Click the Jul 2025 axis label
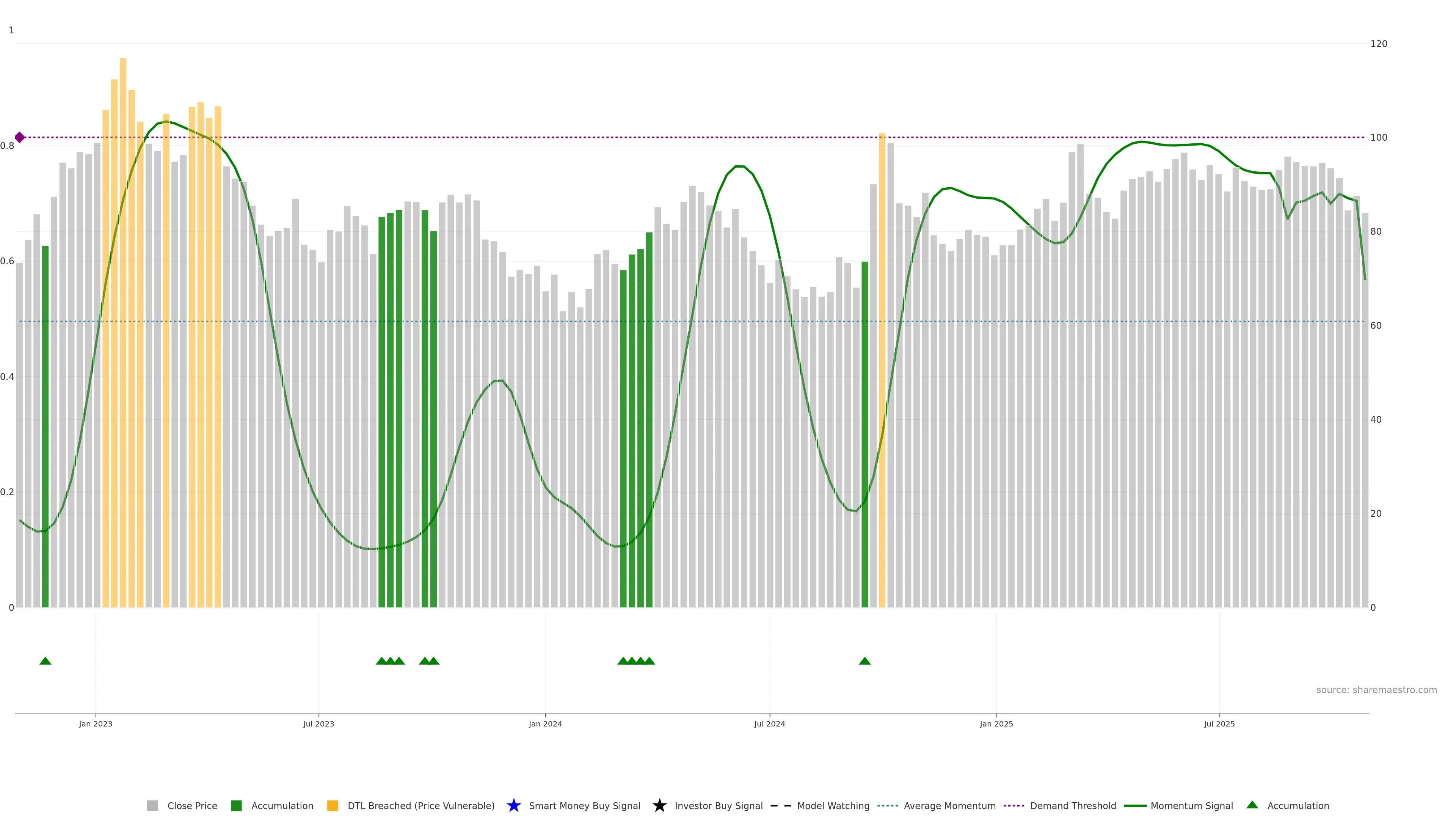 pos(1219,723)
